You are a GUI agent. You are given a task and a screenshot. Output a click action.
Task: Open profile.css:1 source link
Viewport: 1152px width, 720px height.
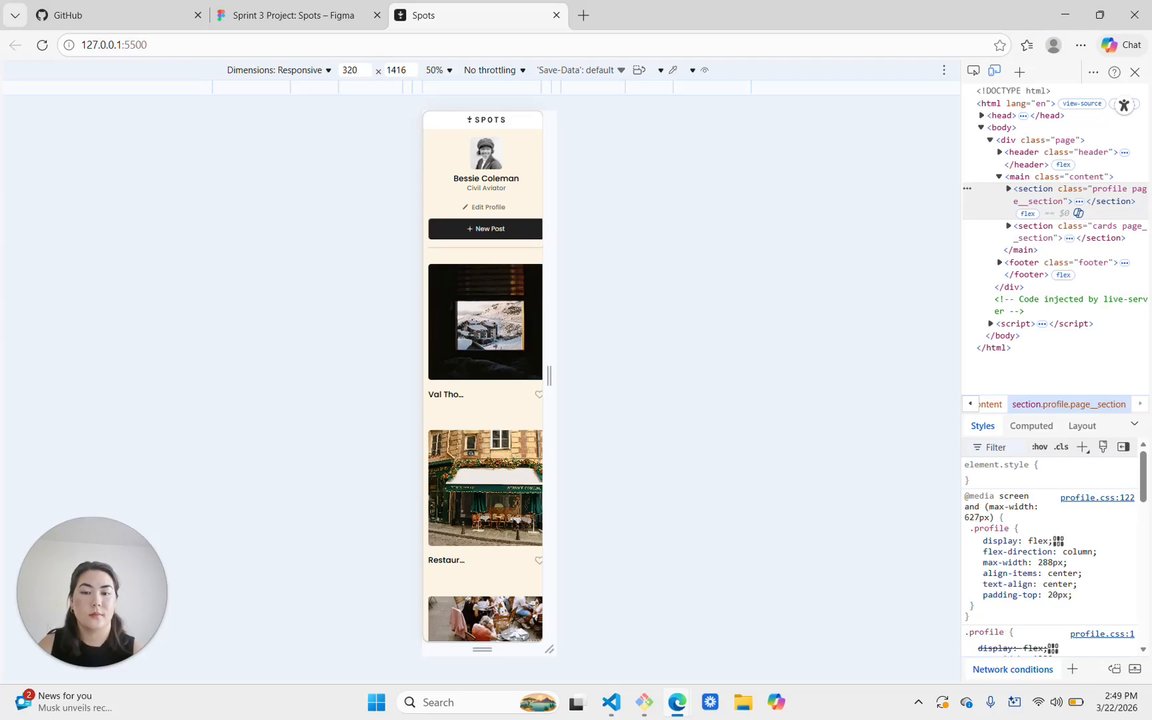pos(1102,633)
